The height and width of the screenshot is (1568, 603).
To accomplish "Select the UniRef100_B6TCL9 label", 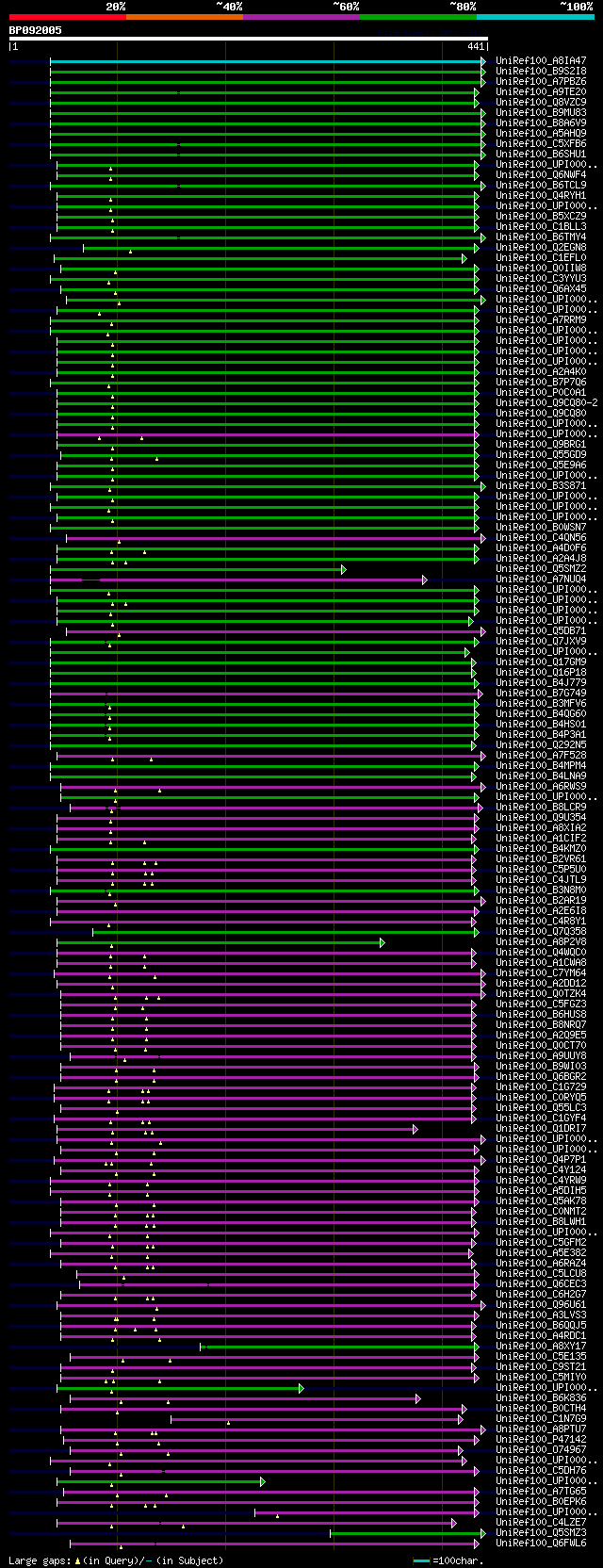I will pos(541,186).
